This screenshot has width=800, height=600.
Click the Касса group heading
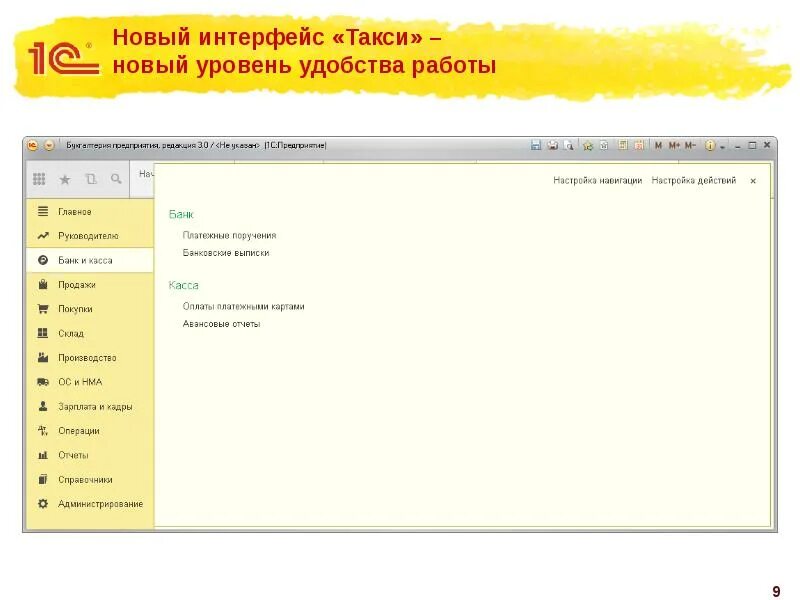[x=183, y=285]
